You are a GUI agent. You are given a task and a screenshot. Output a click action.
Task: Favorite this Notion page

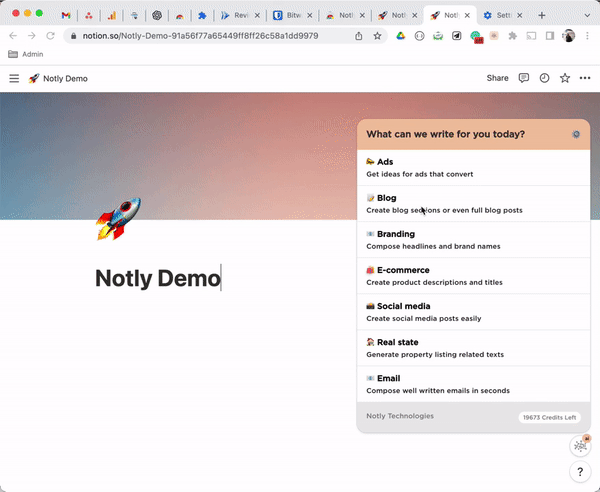click(565, 78)
